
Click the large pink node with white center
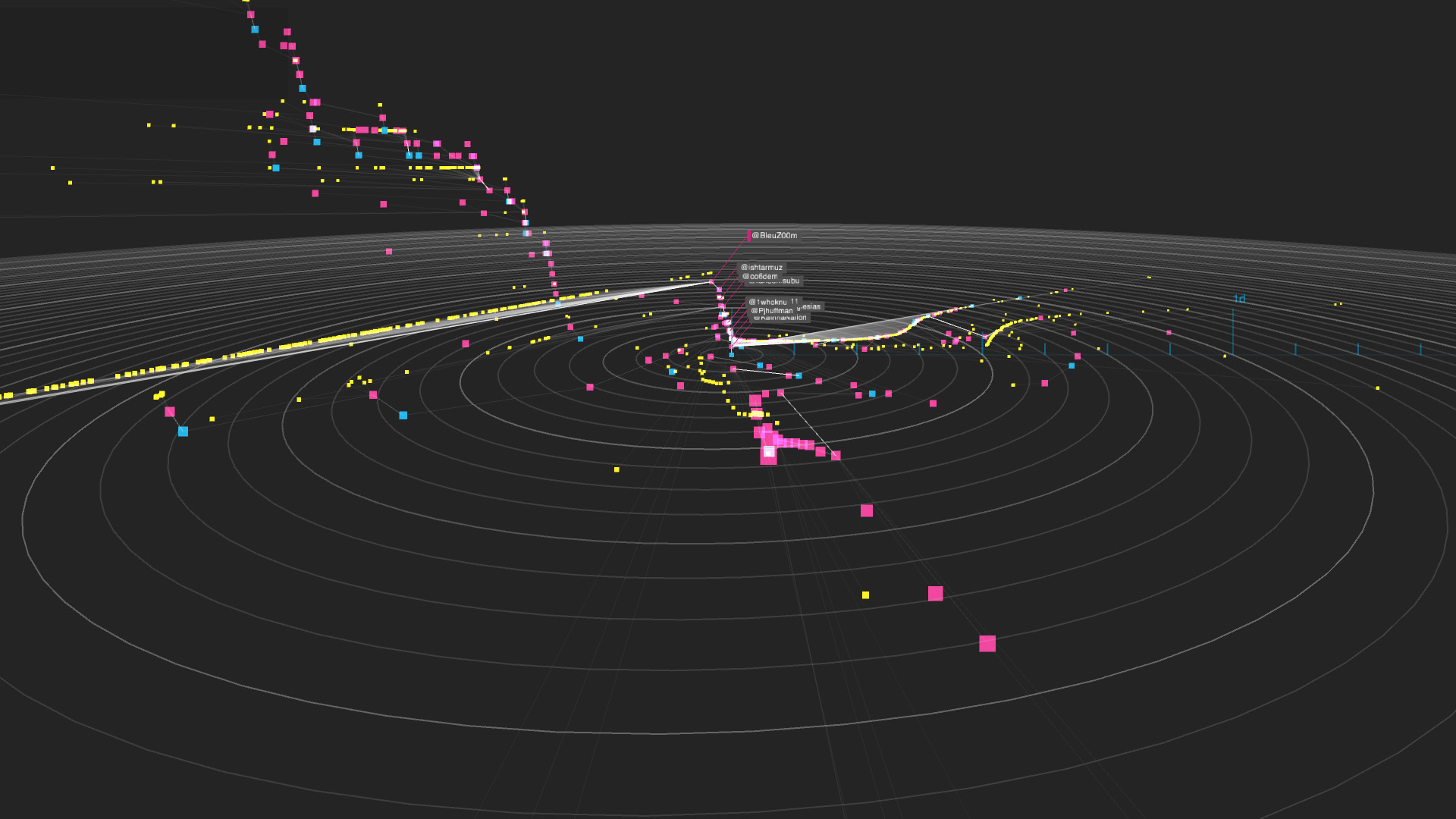(x=768, y=453)
